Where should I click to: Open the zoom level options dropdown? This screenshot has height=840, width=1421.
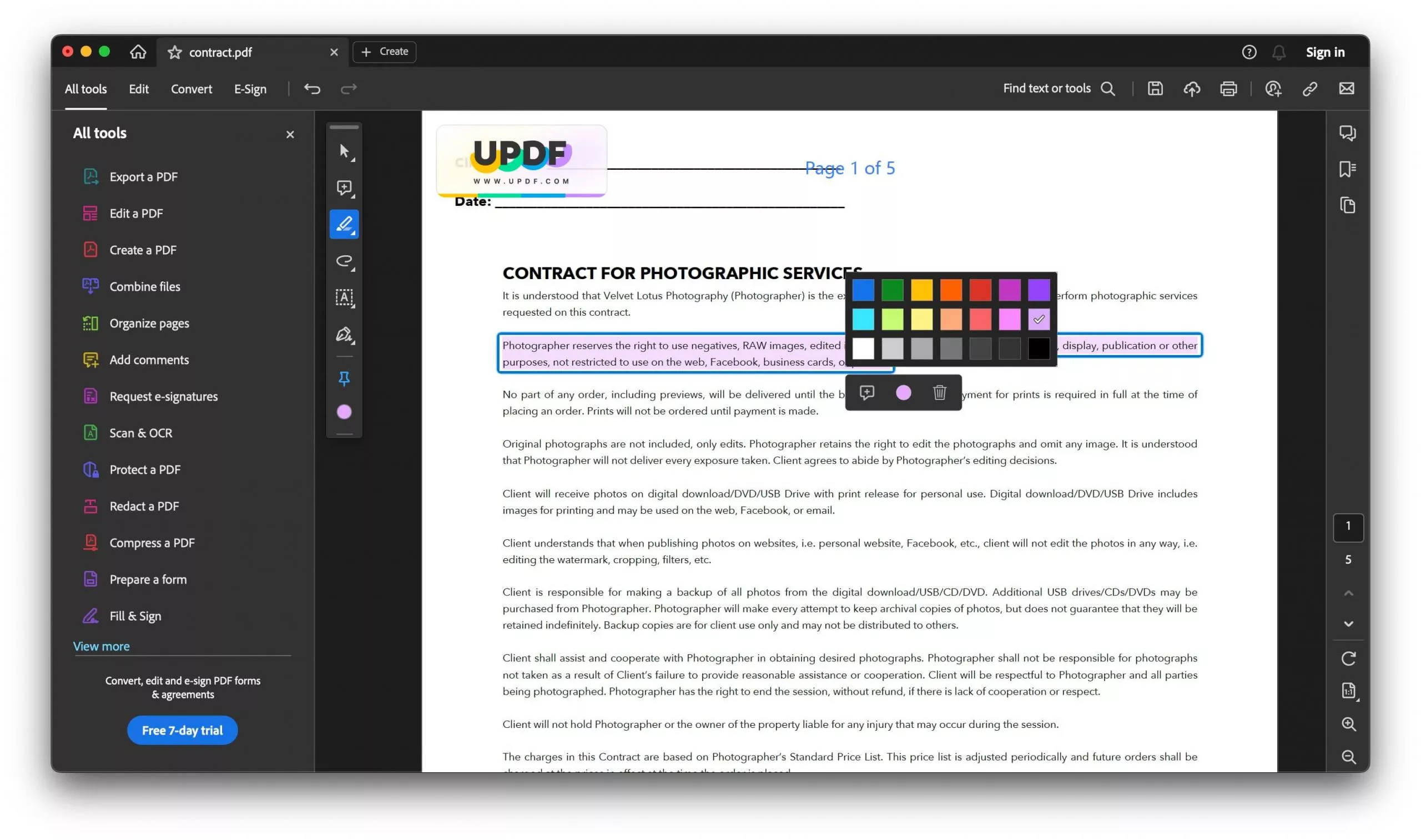click(1349, 691)
